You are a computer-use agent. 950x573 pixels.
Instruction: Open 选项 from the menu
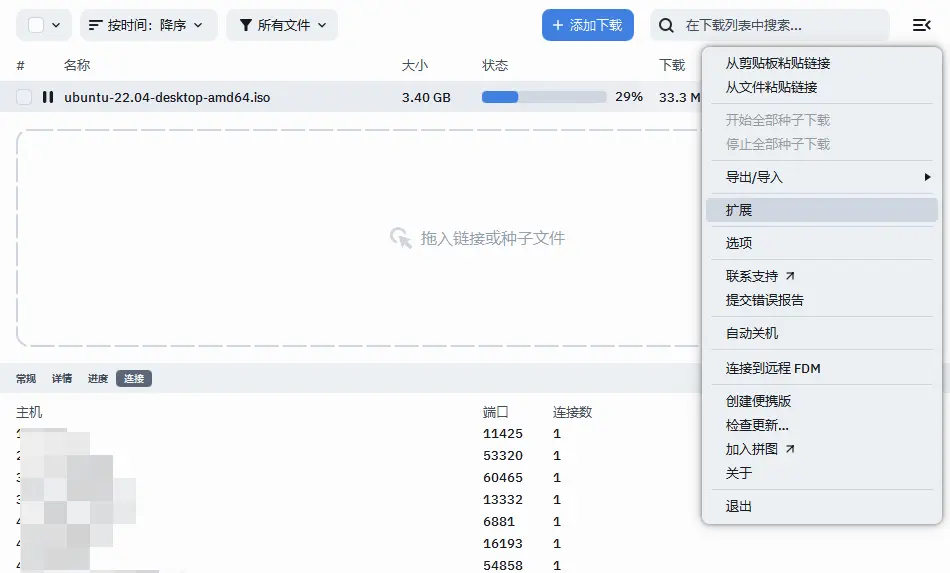click(x=822, y=243)
